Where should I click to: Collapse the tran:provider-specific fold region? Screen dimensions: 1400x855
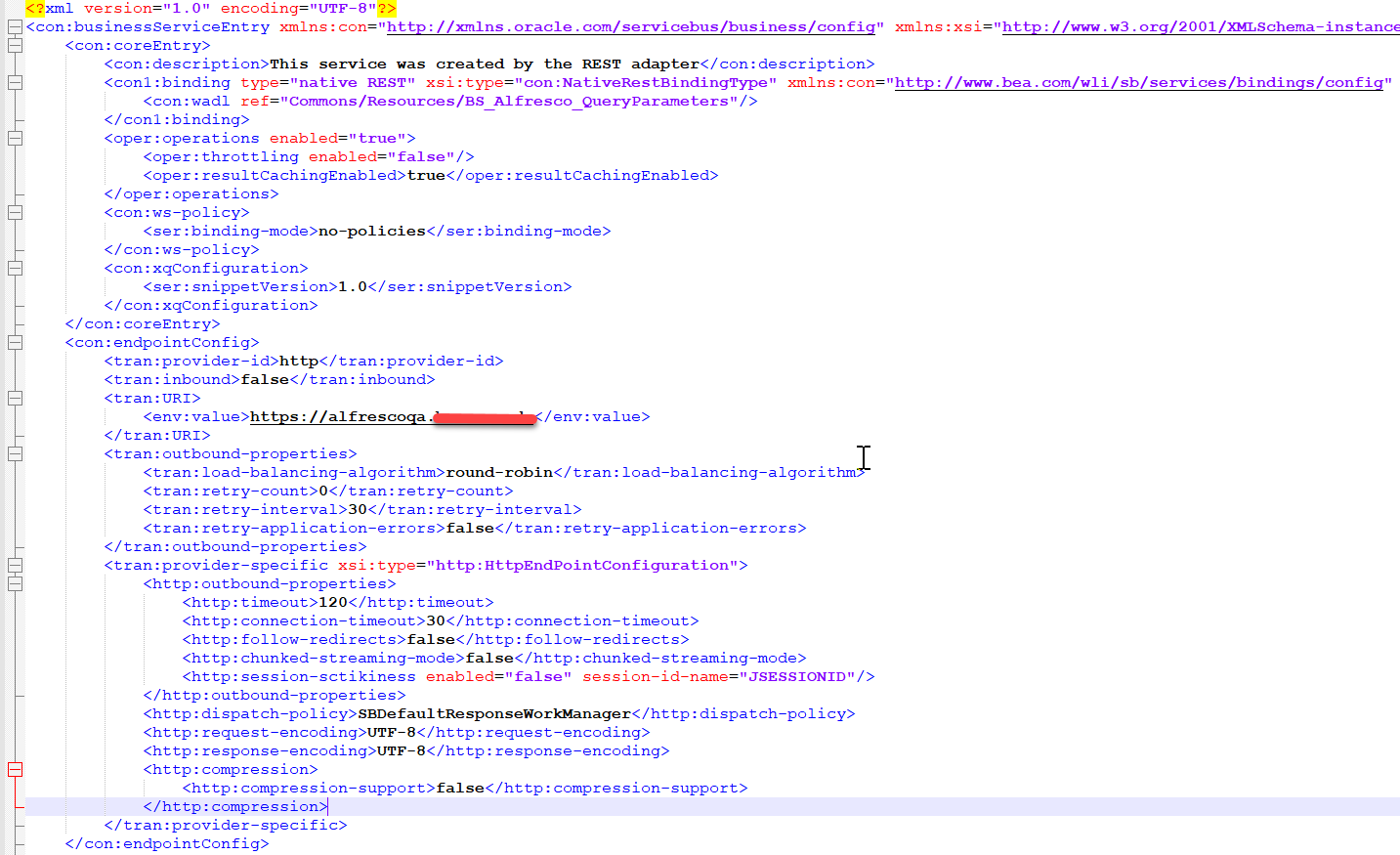point(14,564)
